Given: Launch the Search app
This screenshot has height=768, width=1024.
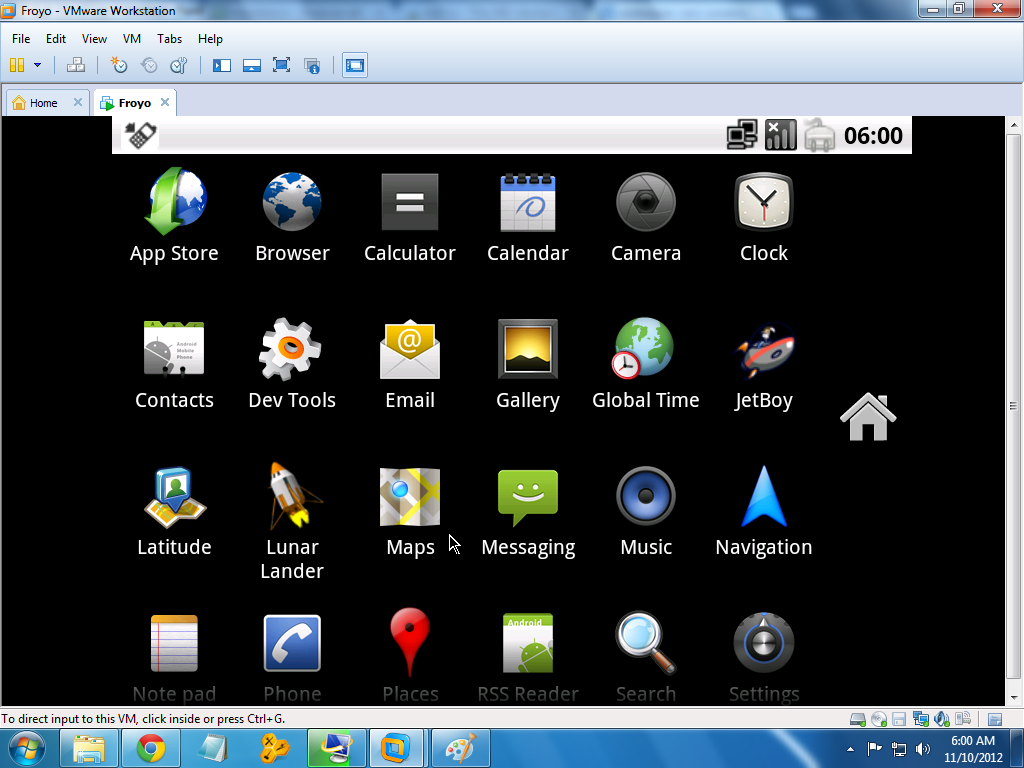Looking at the screenshot, I should [646, 657].
